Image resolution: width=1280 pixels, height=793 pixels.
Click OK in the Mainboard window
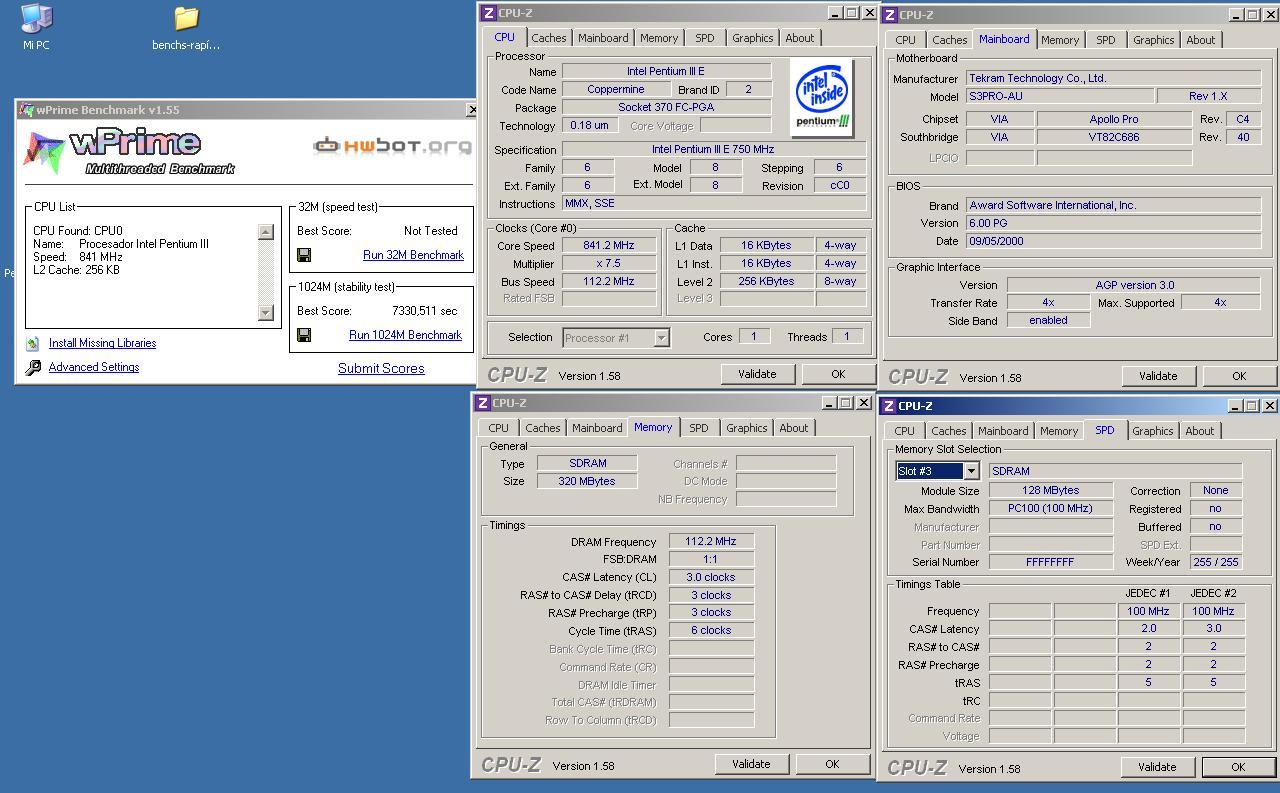(x=1239, y=376)
